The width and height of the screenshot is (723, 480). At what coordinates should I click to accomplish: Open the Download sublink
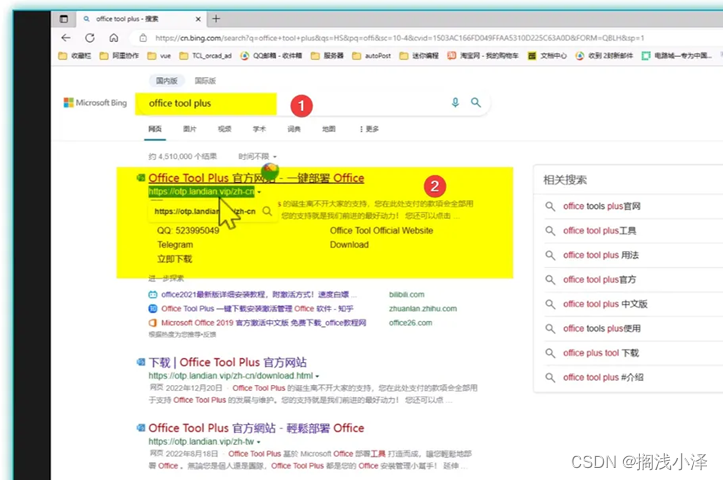tap(349, 245)
